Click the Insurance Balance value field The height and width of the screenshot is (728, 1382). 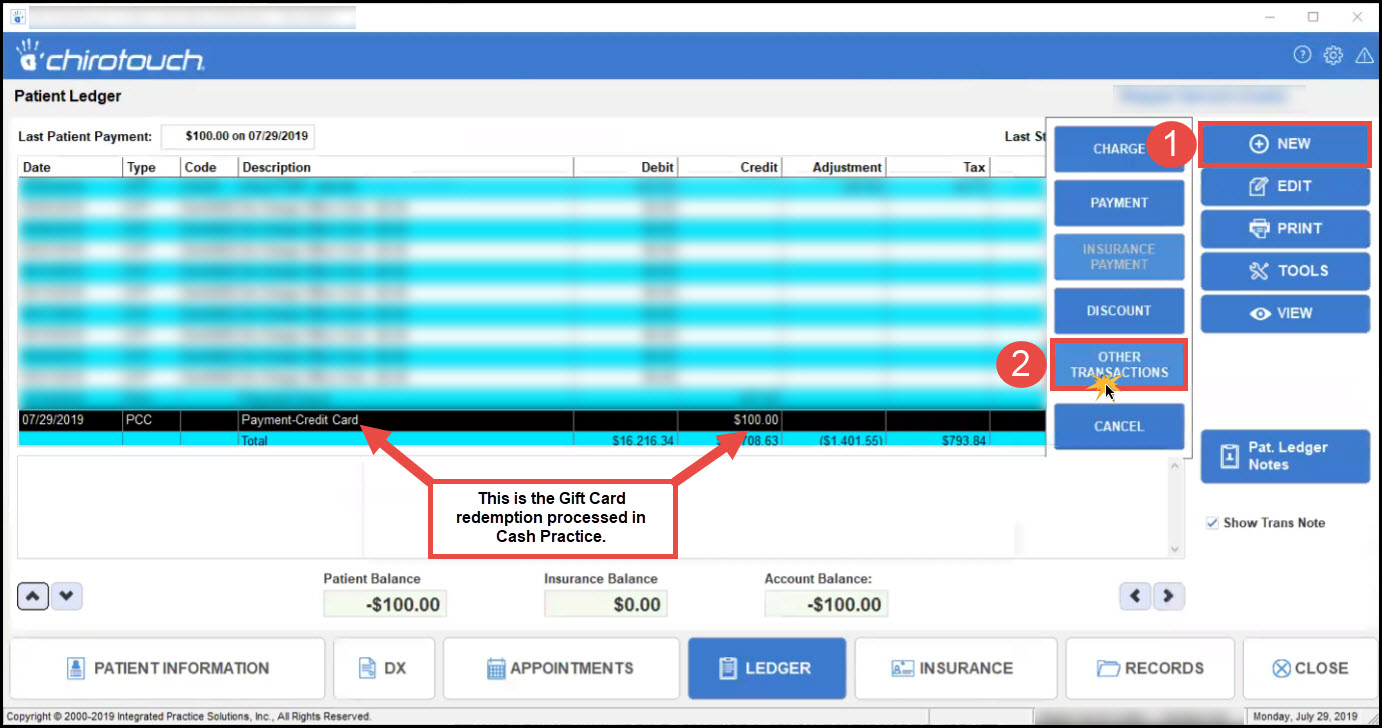click(x=606, y=604)
